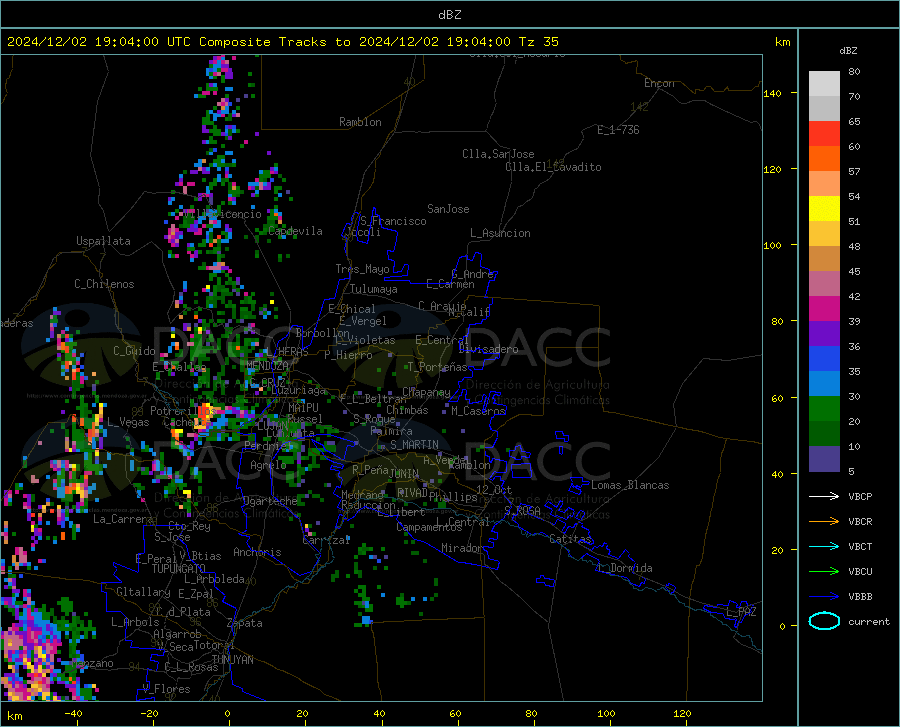Click the Mirador map label

(461, 548)
